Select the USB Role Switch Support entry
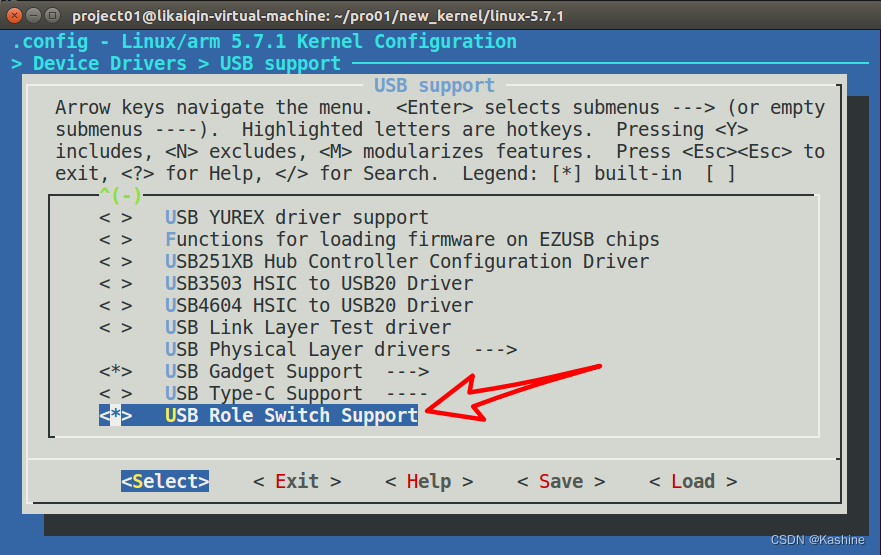Viewport: 881px width, 555px height. click(x=291, y=416)
